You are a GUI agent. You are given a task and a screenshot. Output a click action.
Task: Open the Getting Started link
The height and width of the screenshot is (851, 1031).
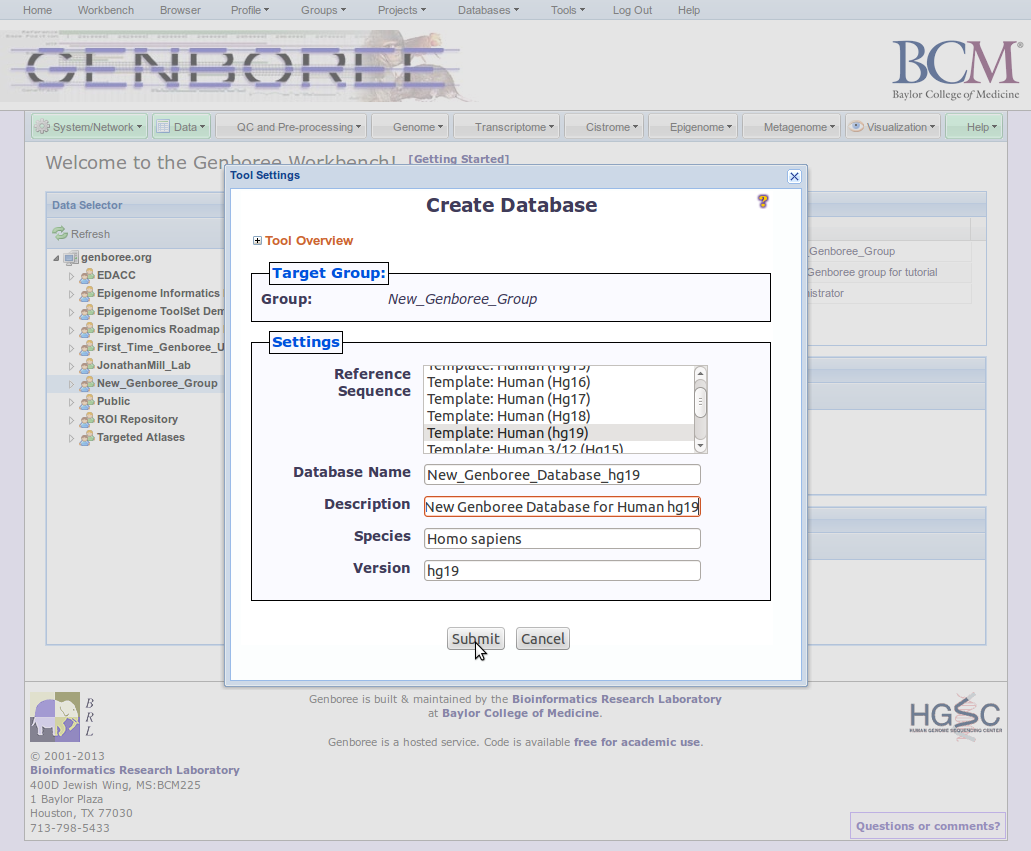[458, 159]
